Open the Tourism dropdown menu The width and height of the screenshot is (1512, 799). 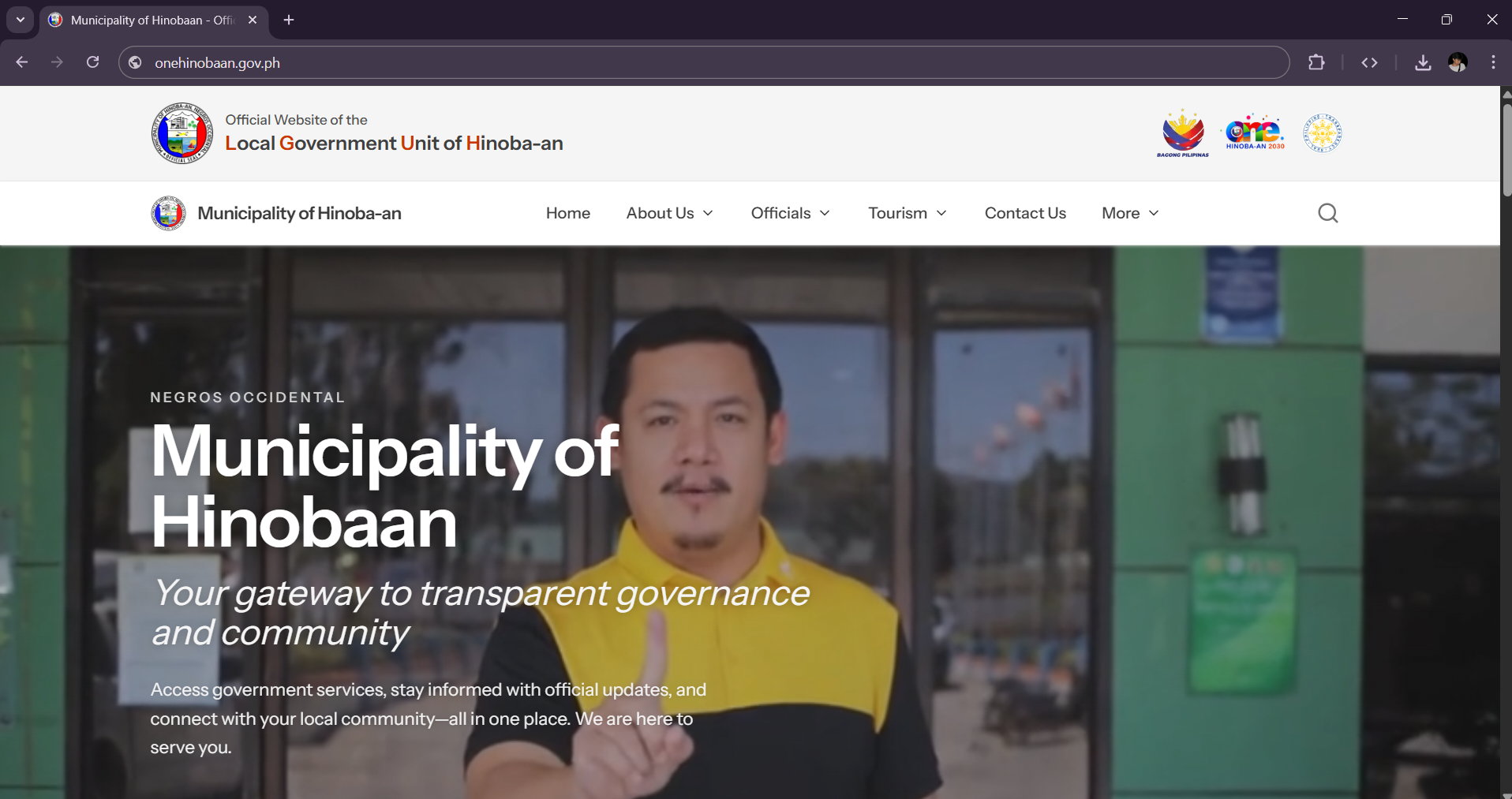(907, 213)
